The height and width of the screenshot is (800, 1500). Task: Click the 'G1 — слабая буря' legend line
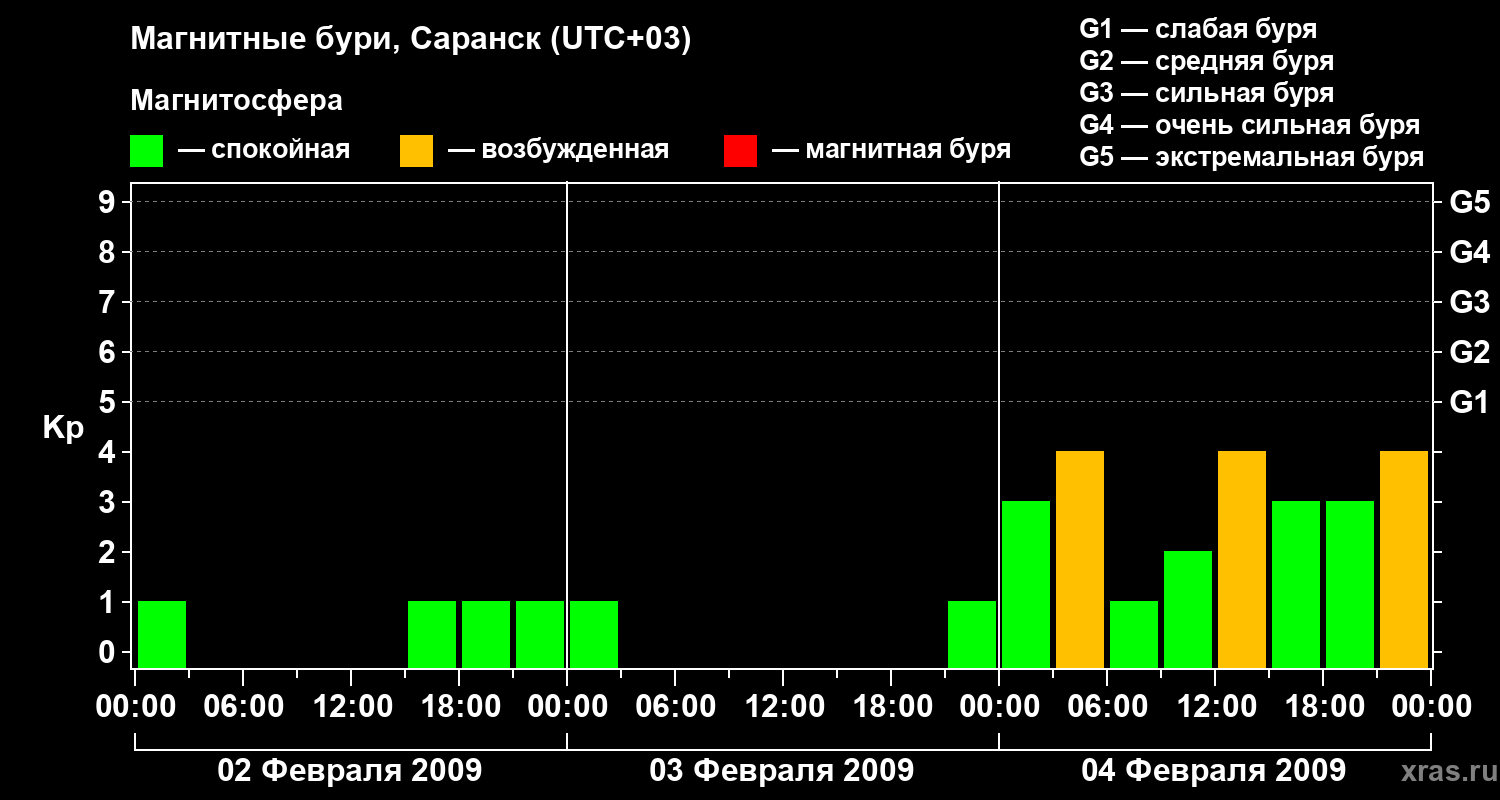[1198, 29]
